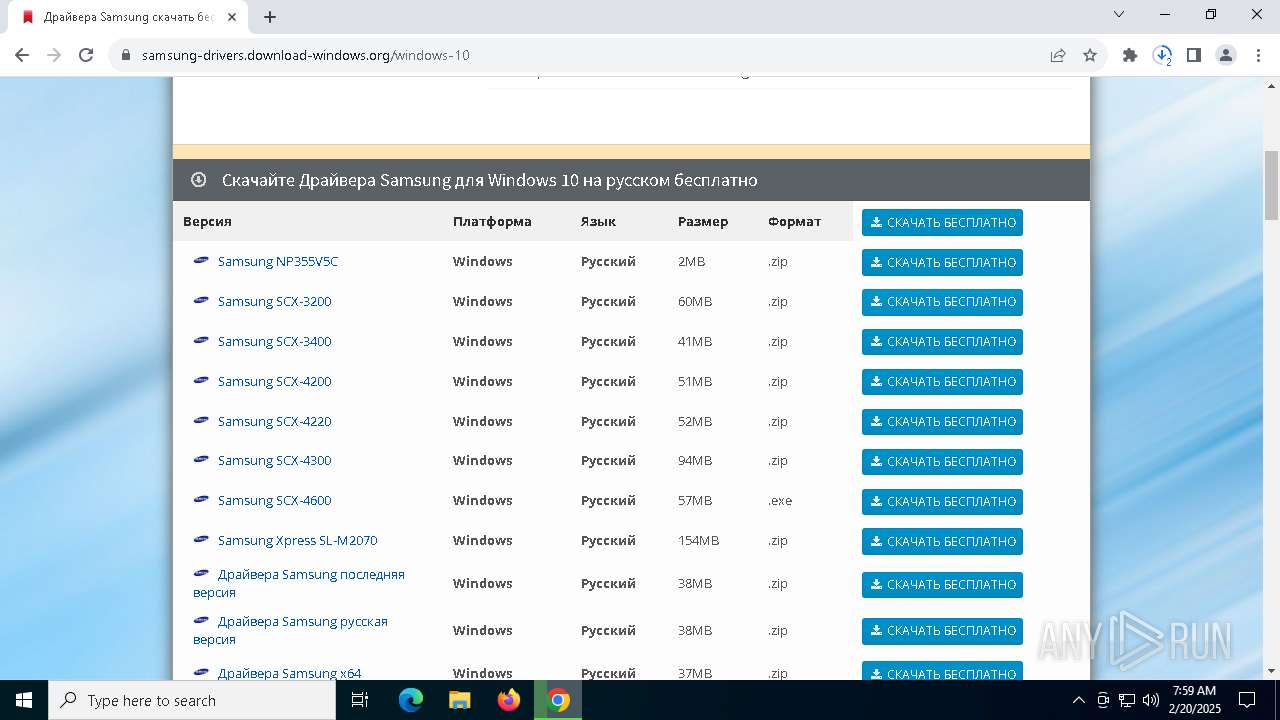Open the Windows Start menu
The width and height of the screenshot is (1280, 720).
[x=24, y=700]
